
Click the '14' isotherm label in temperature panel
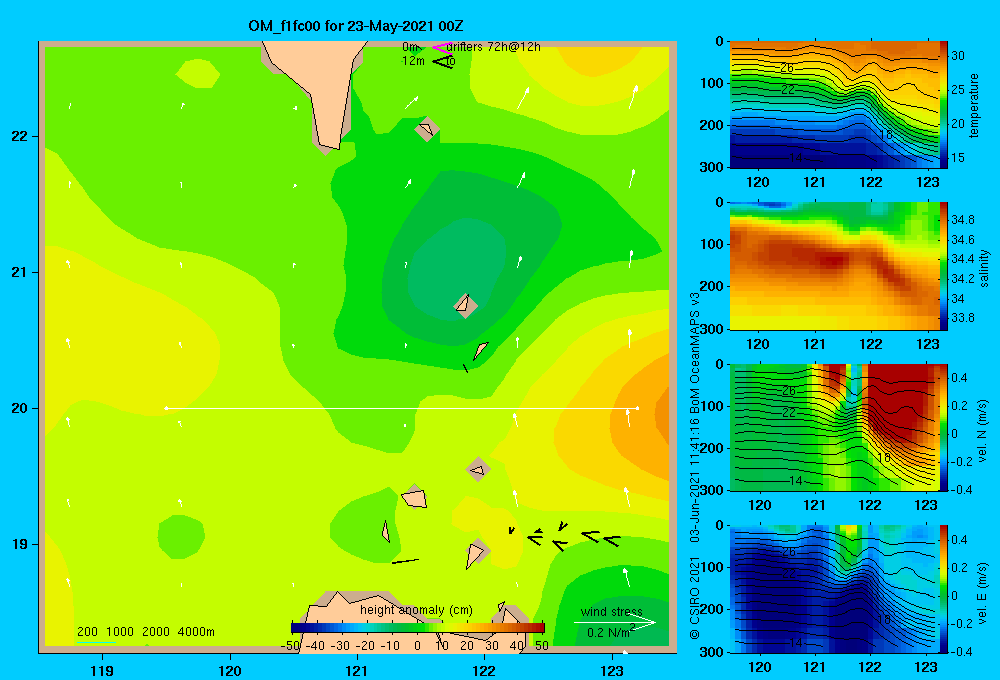(x=795, y=158)
